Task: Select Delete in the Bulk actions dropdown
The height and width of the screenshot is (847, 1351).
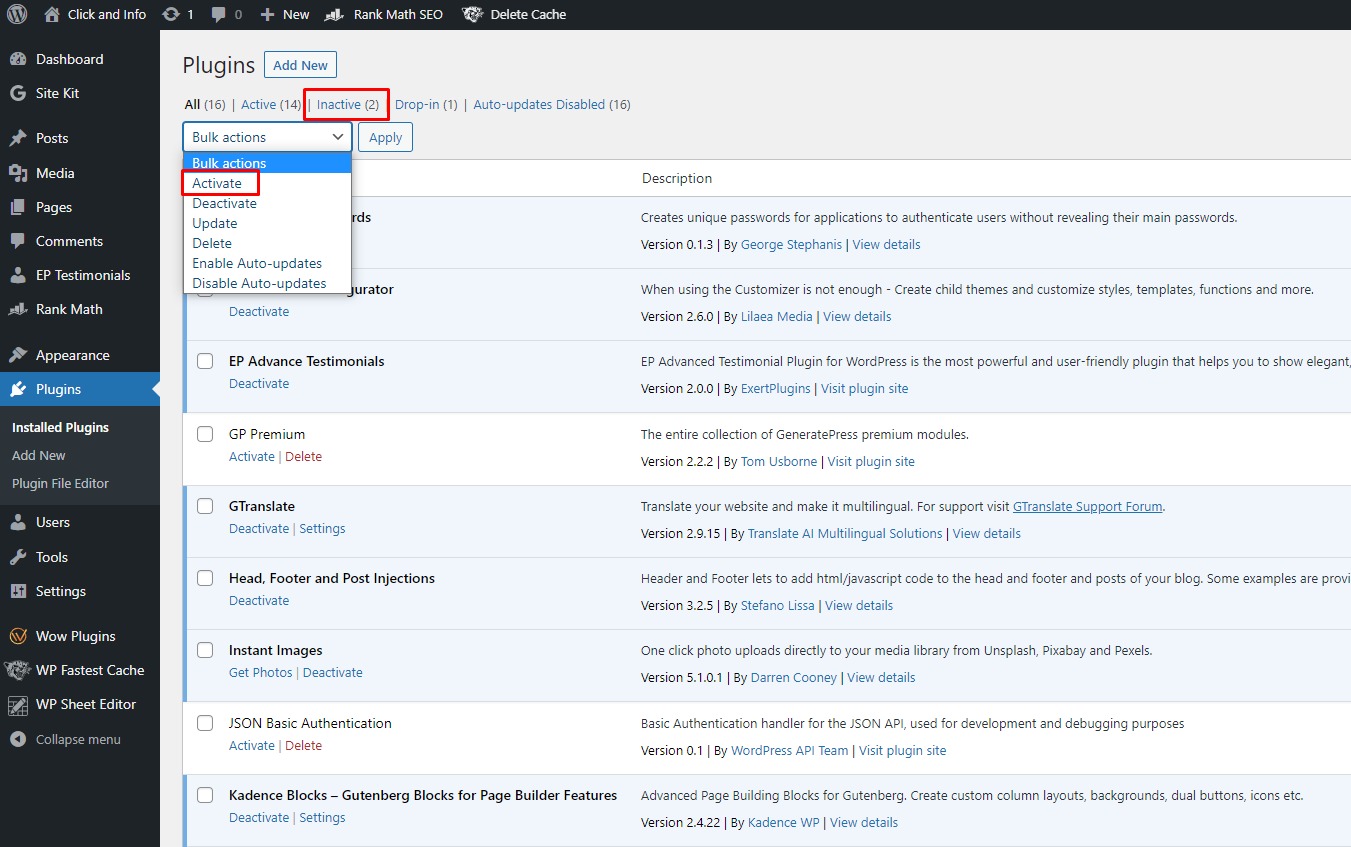Action: pos(212,243)
